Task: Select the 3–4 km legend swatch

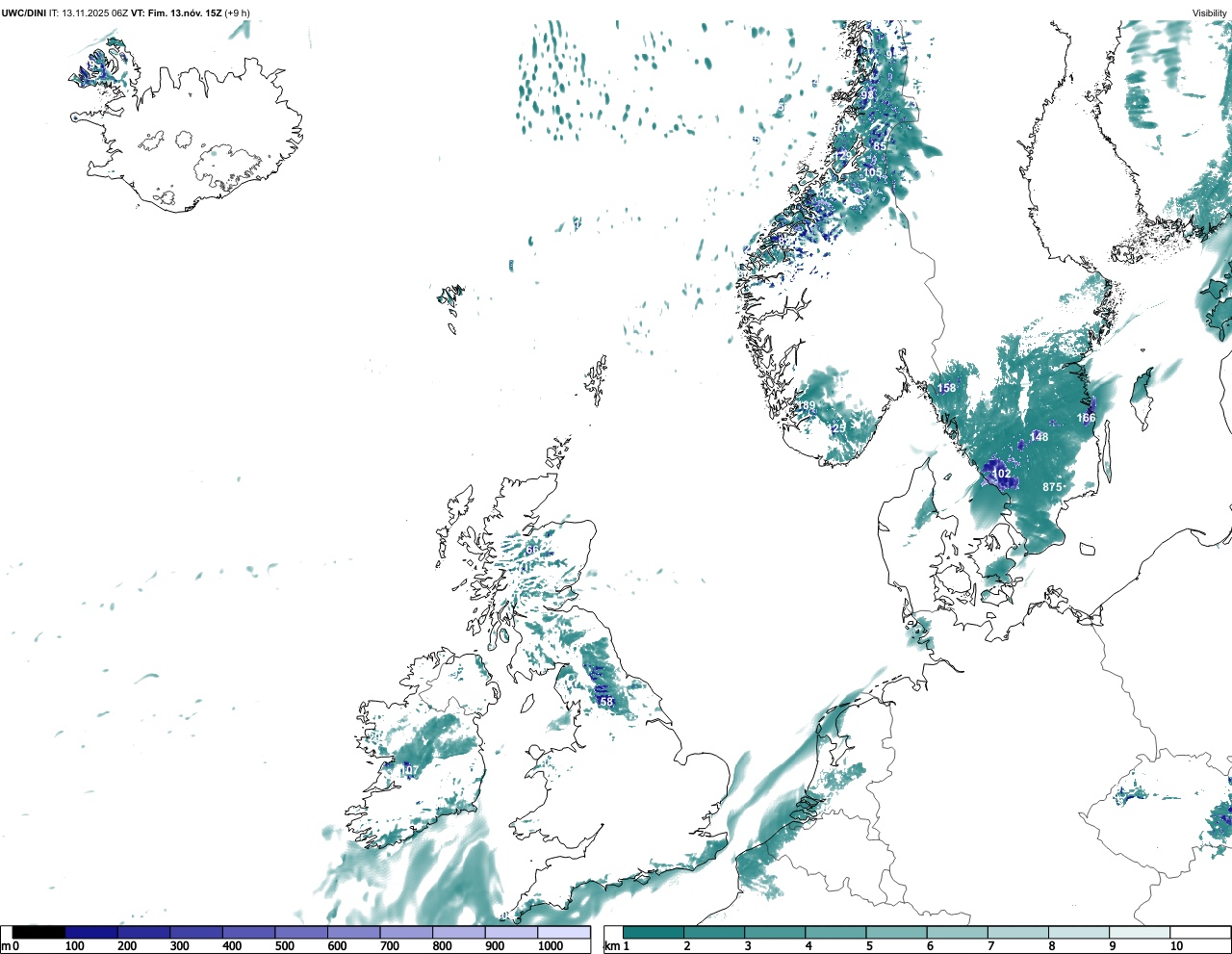Action: tap(775, 932)
